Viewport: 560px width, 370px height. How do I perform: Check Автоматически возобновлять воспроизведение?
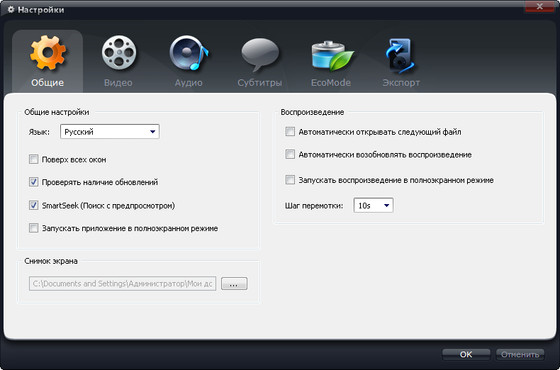pyautogui.click(x=290, y=155)
